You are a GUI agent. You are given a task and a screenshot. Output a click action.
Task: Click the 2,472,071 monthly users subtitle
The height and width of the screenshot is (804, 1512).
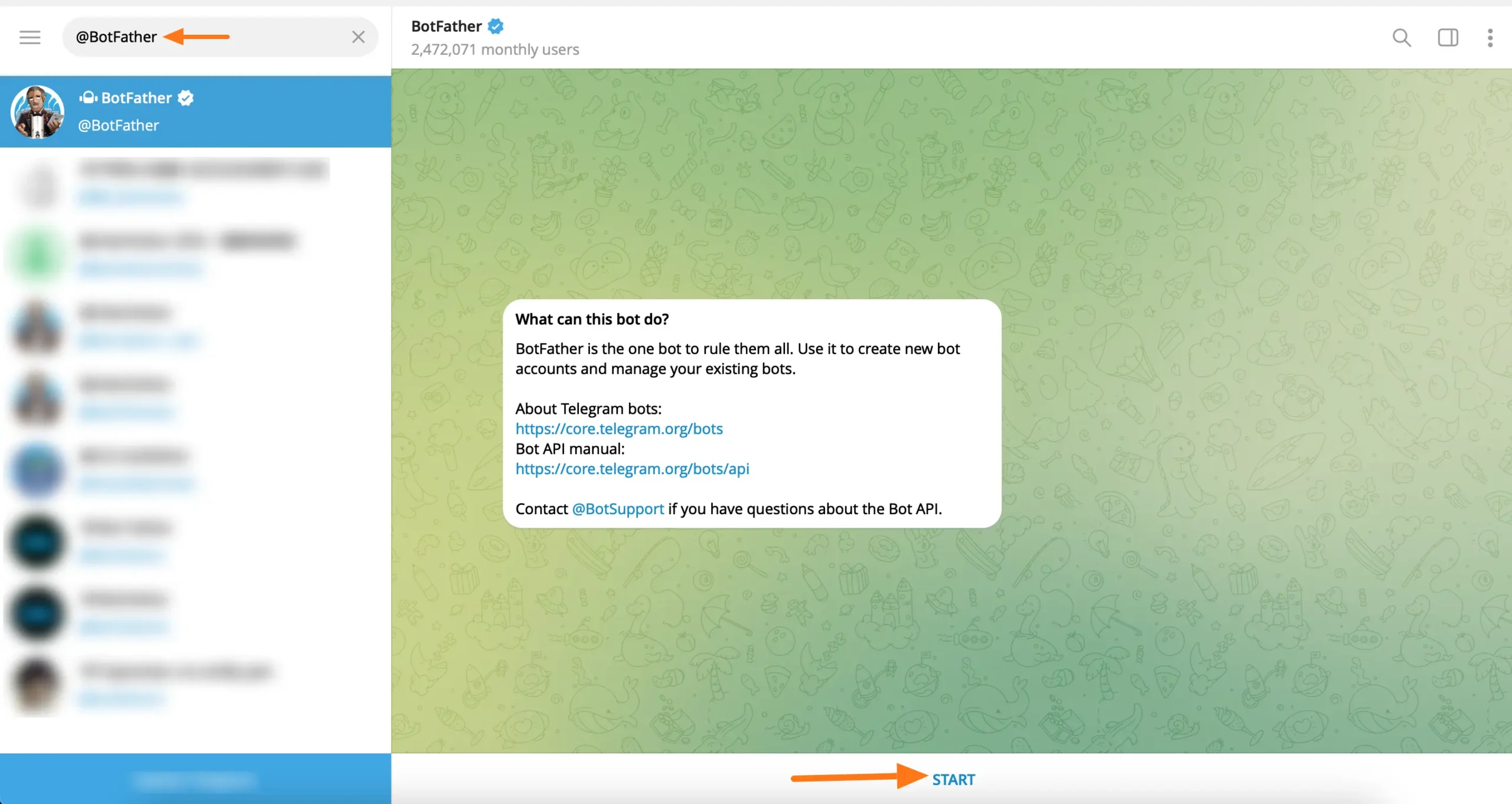coord(495,50)
